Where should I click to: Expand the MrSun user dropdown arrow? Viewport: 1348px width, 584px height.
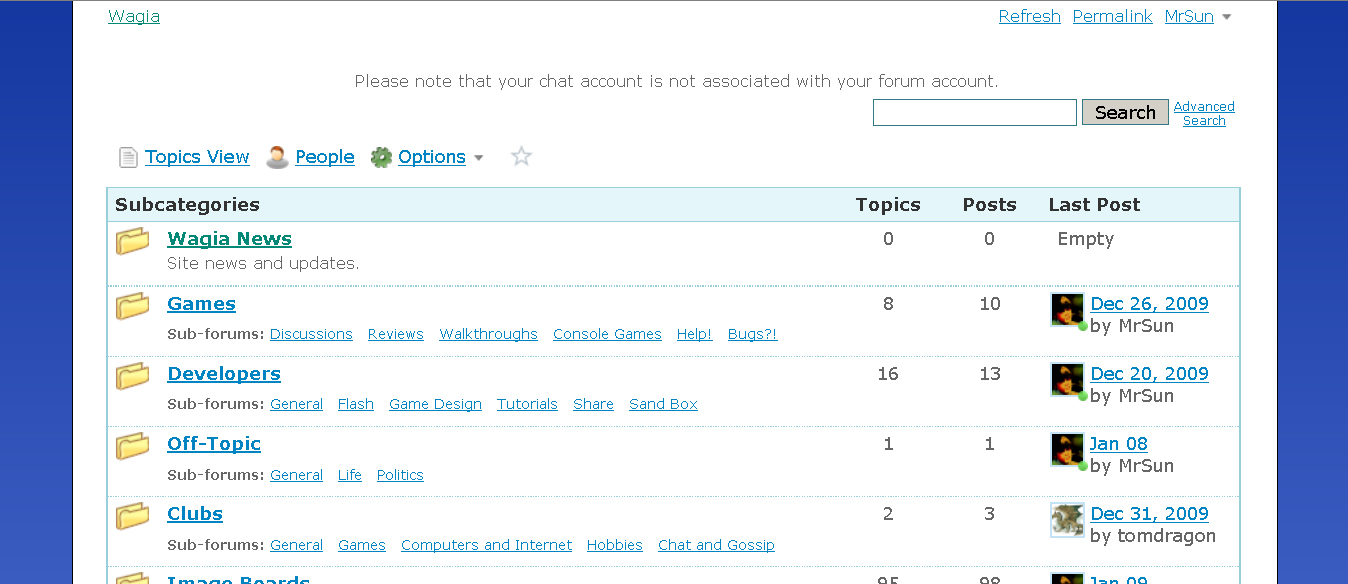[1227, 17]
